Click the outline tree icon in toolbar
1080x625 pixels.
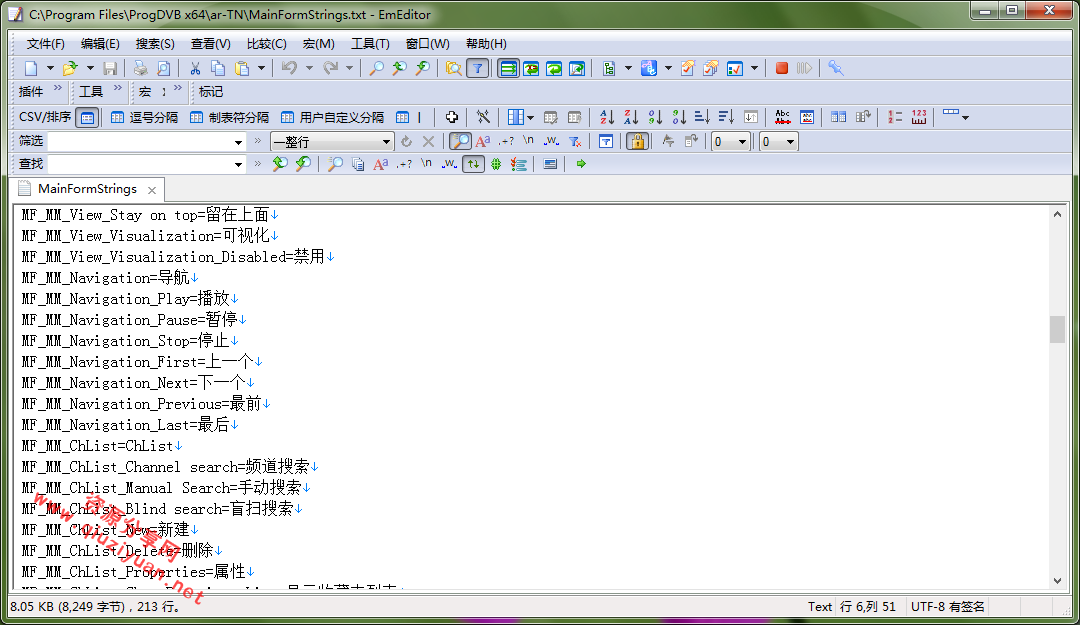pyautogui.click(x=609, y=68)
